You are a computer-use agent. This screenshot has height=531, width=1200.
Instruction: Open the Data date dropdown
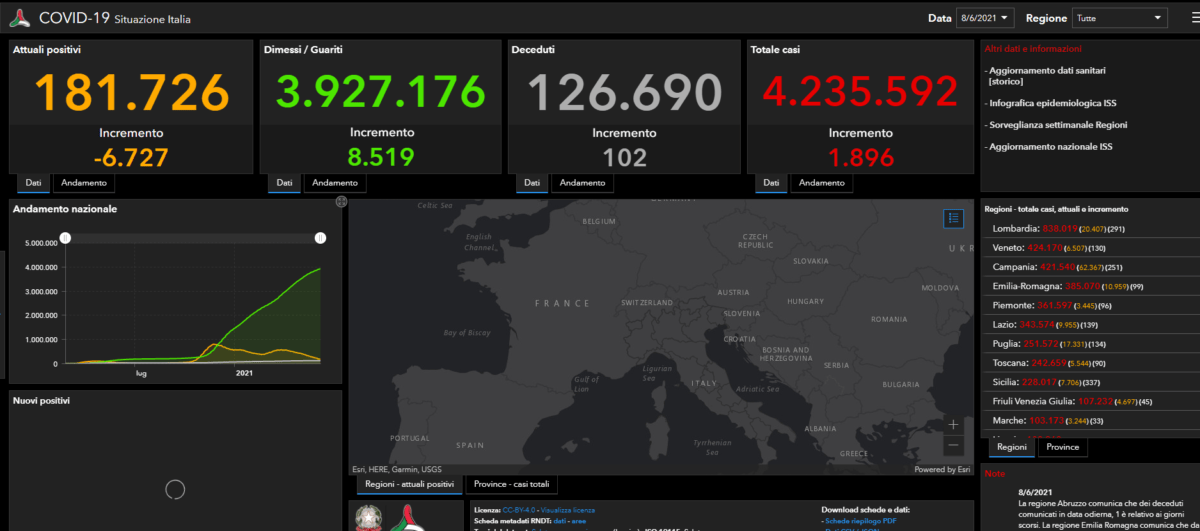click(x=985, y=18)
